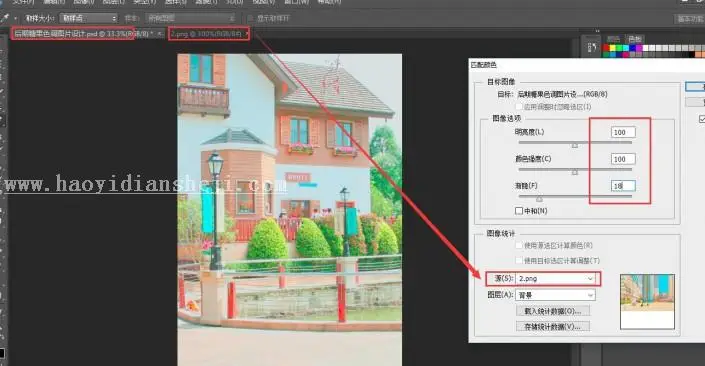Switch to the 颜色 panel tab

613,39
